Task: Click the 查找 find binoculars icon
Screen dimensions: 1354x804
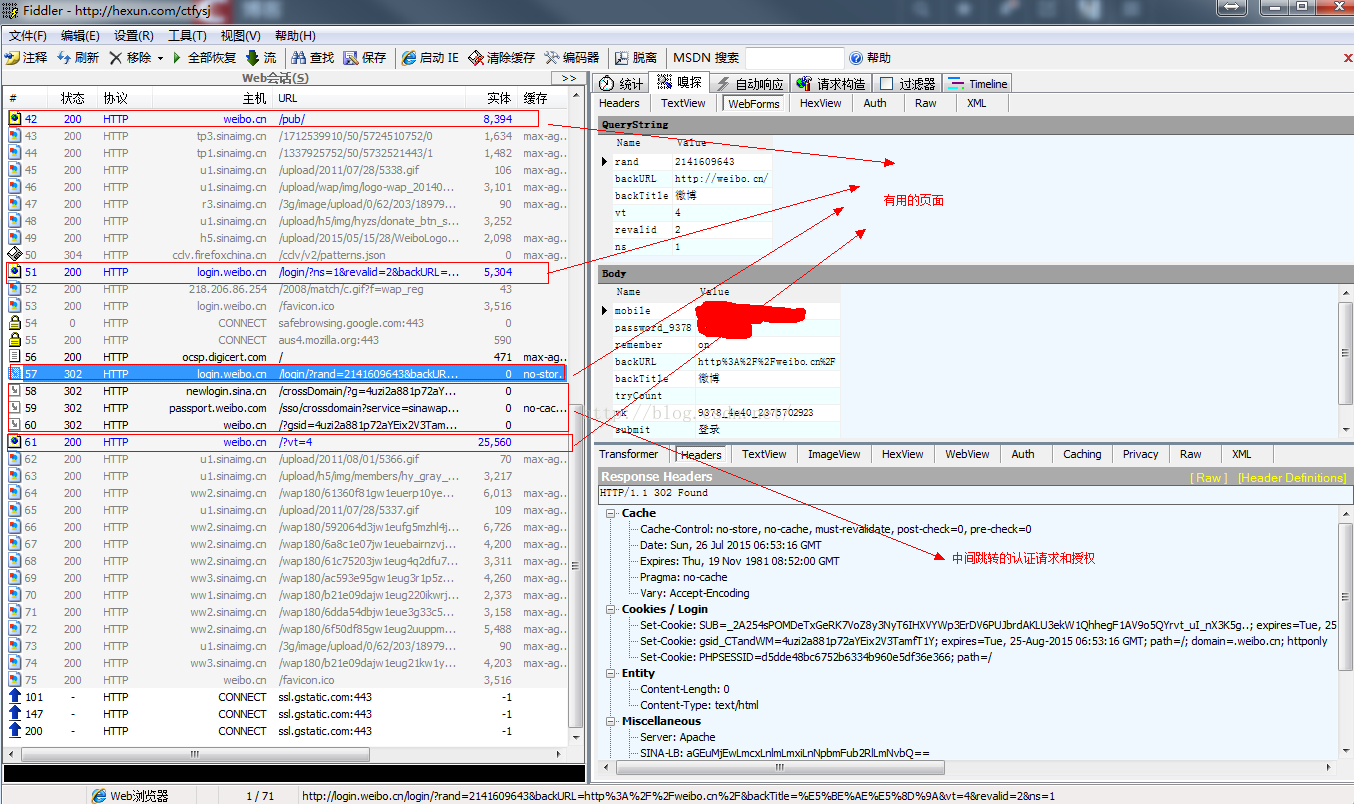Action: click(x=298, y=58)
